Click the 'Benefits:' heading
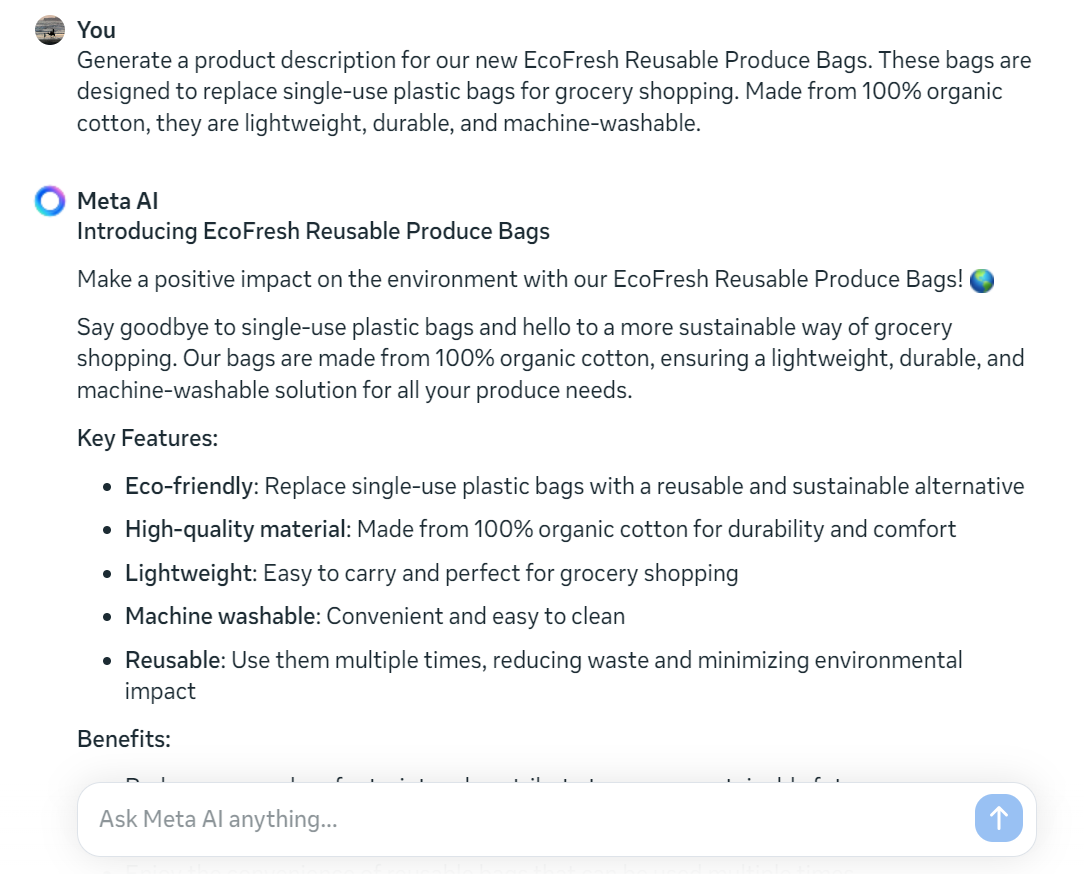This screenshot has height=874, width=1084. [x=124, y=739]
